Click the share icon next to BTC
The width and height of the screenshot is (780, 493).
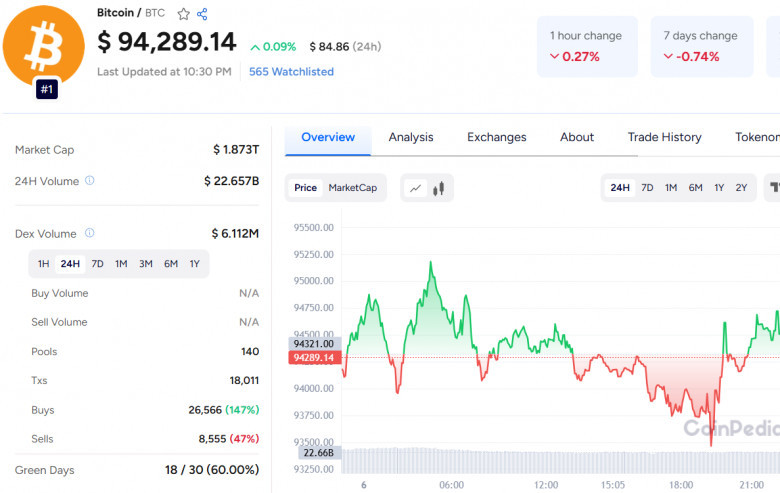pos(202,14)
